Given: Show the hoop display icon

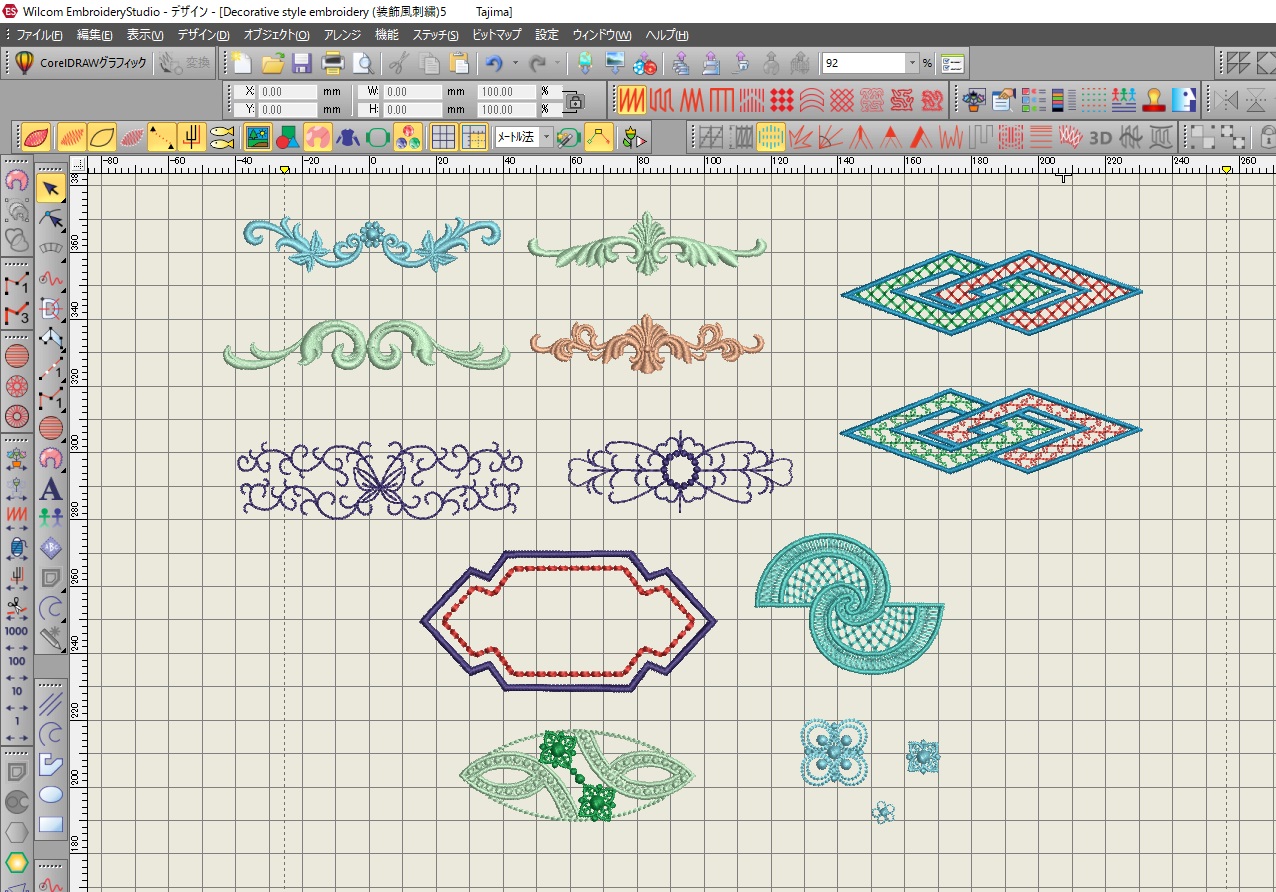Looking at the screenshot, I should click(x=378, y=137).
